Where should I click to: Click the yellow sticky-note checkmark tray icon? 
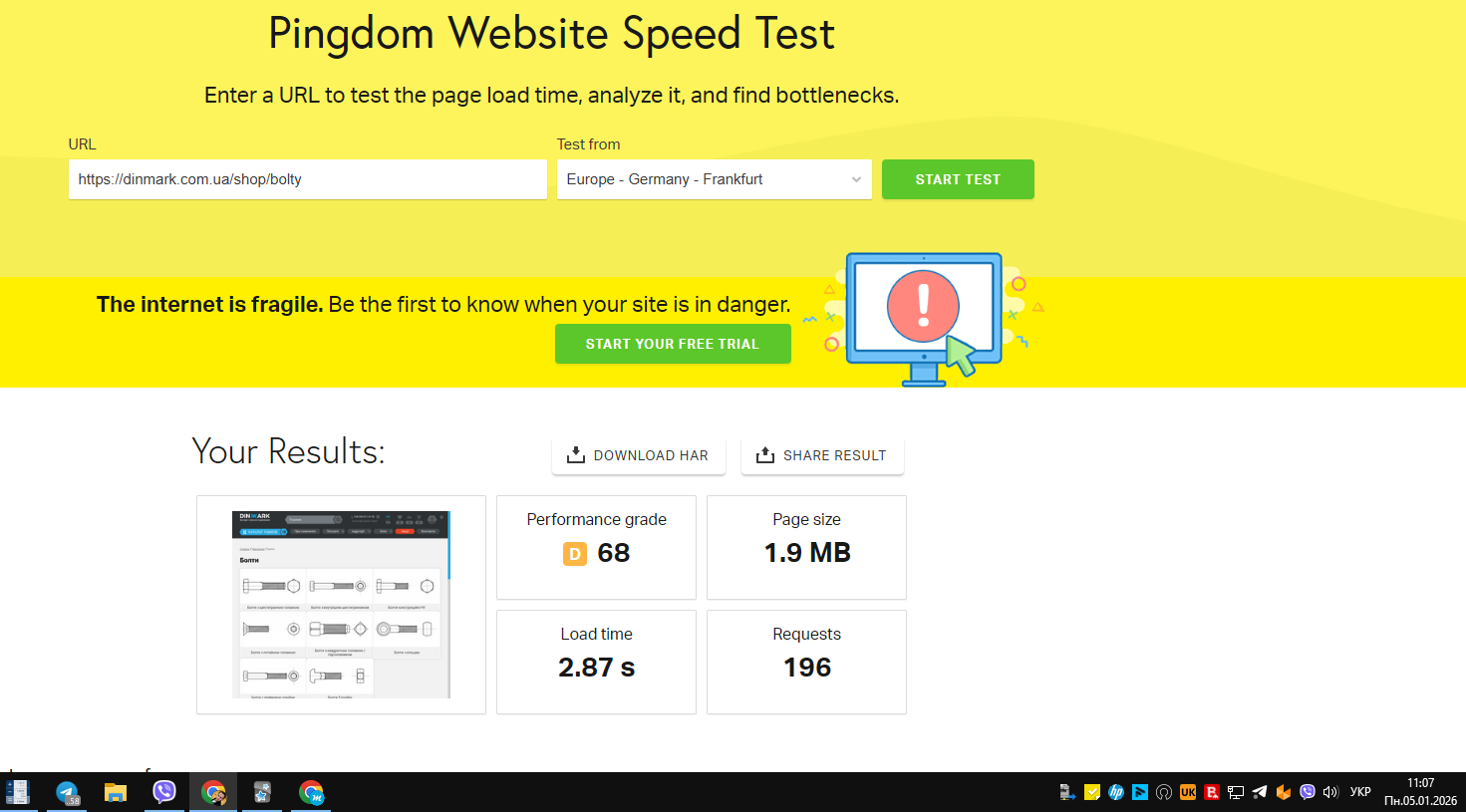(x=1092, y=792)
